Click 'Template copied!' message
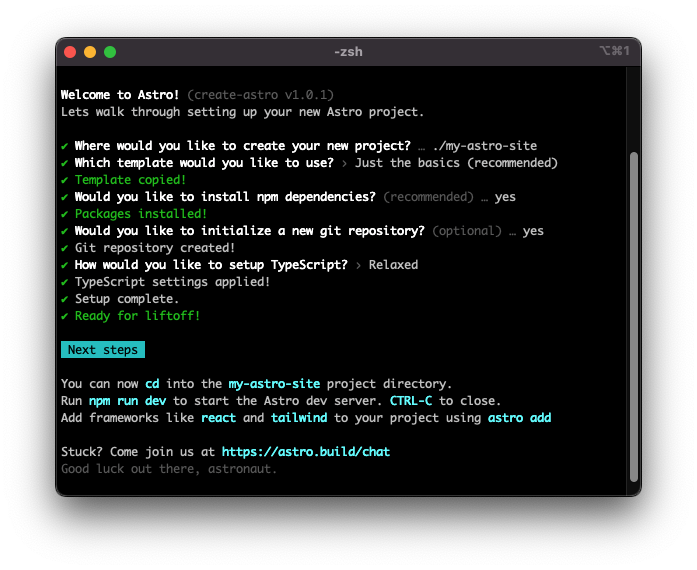Image resolution: width=697 pixels, height=570 pixels. tap(130, 180)
